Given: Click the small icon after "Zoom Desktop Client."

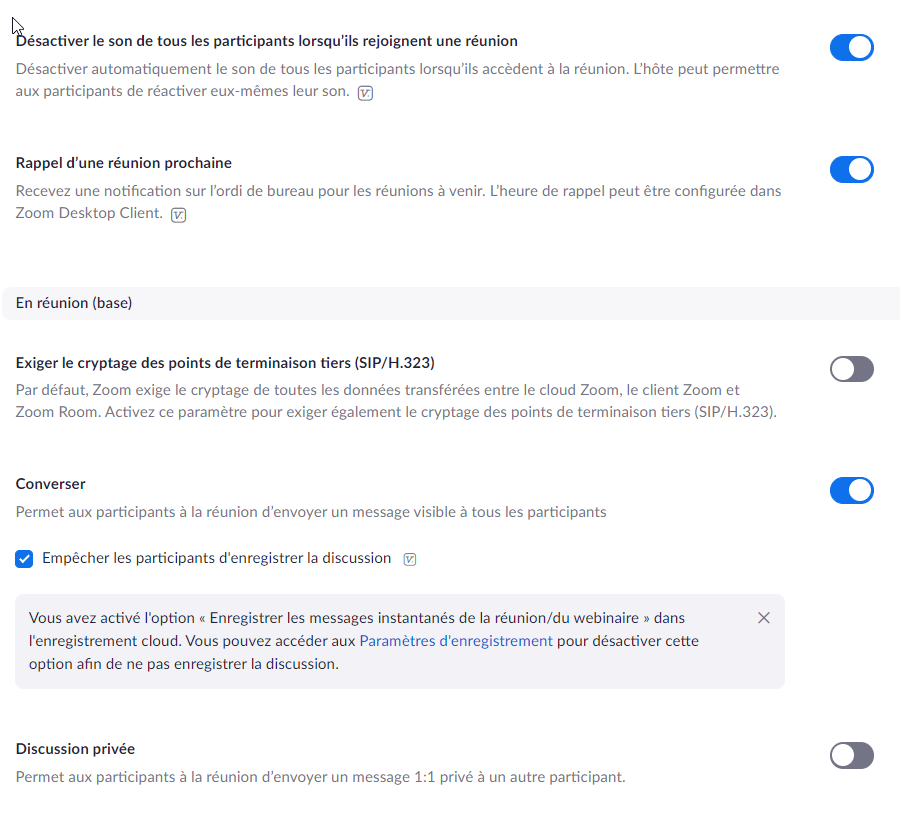Looking at the screenshot, I should (179, 215).
